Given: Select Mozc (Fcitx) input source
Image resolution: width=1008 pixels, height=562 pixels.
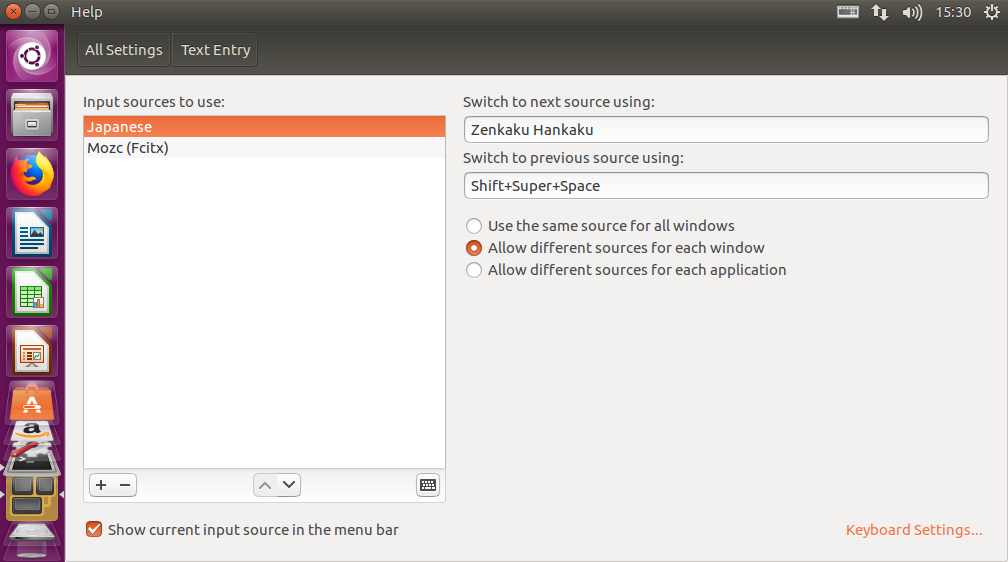Looking at the screenshot, I should pos(264,148).
